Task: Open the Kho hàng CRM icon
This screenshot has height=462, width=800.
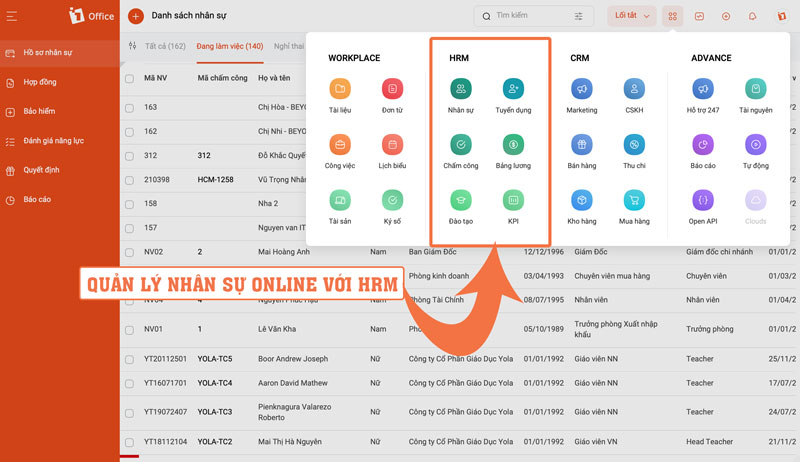Action: click(x=582, y=200)
